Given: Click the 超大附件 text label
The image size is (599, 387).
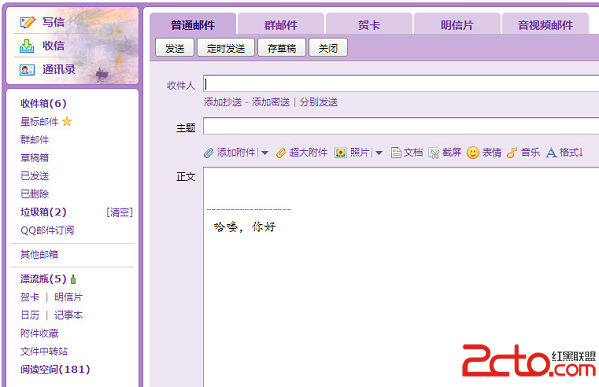Looking at the screenshot, I should [308, 153].
